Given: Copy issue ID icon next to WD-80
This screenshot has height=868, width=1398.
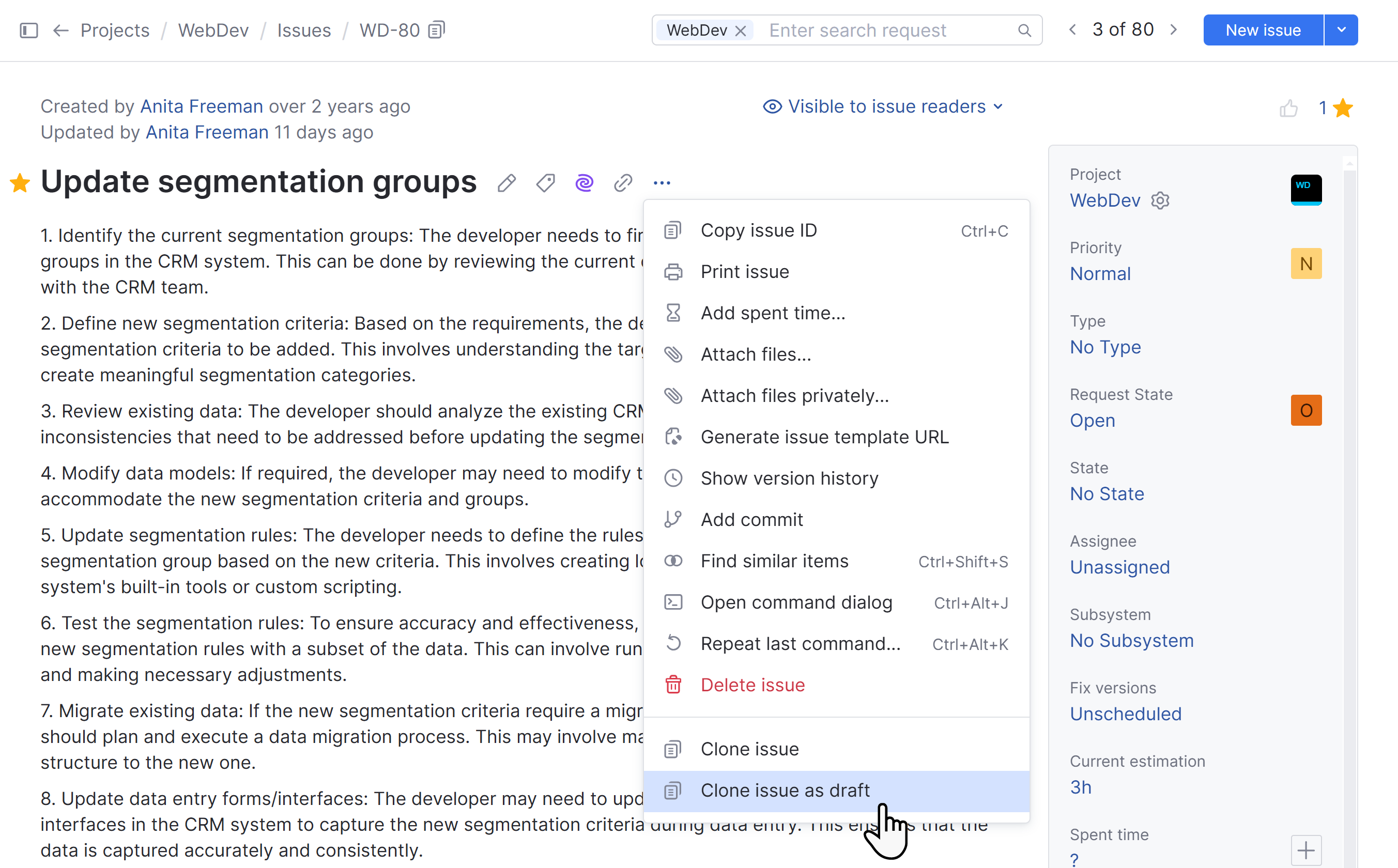Looking at the screenshot, I should pyautogui.click(x=436, y=30).
